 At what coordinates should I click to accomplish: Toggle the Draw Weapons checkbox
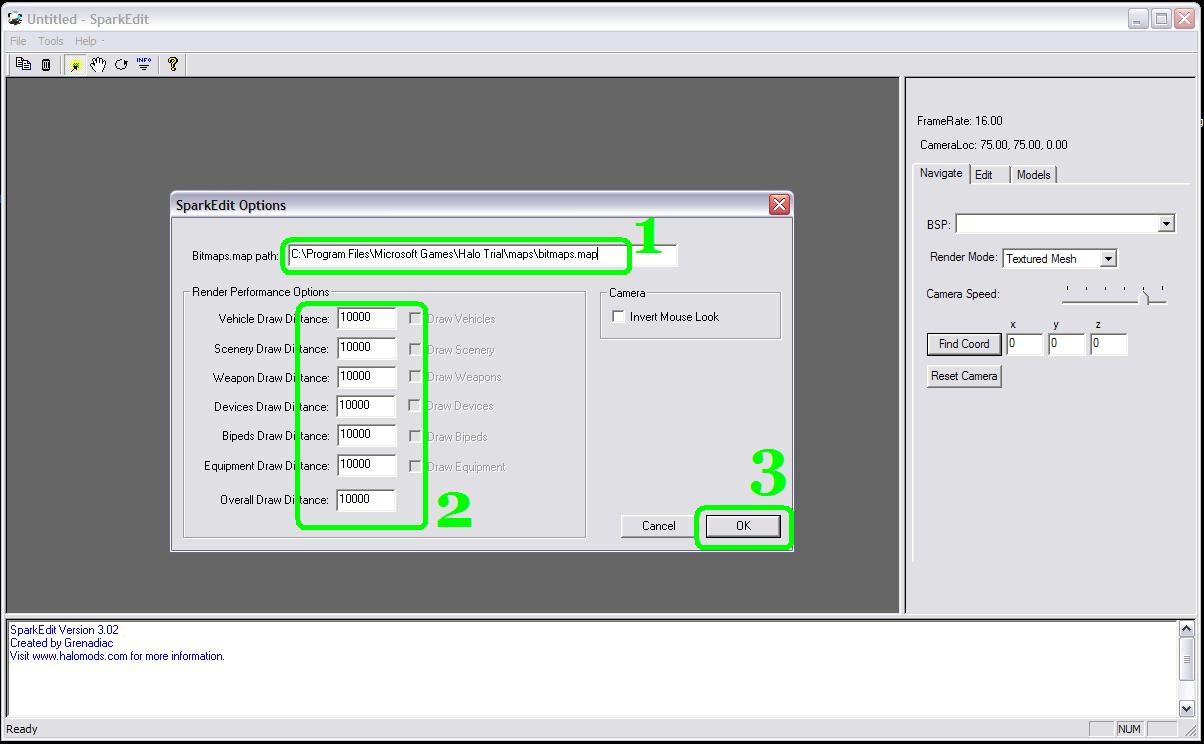tap(415, 376)
